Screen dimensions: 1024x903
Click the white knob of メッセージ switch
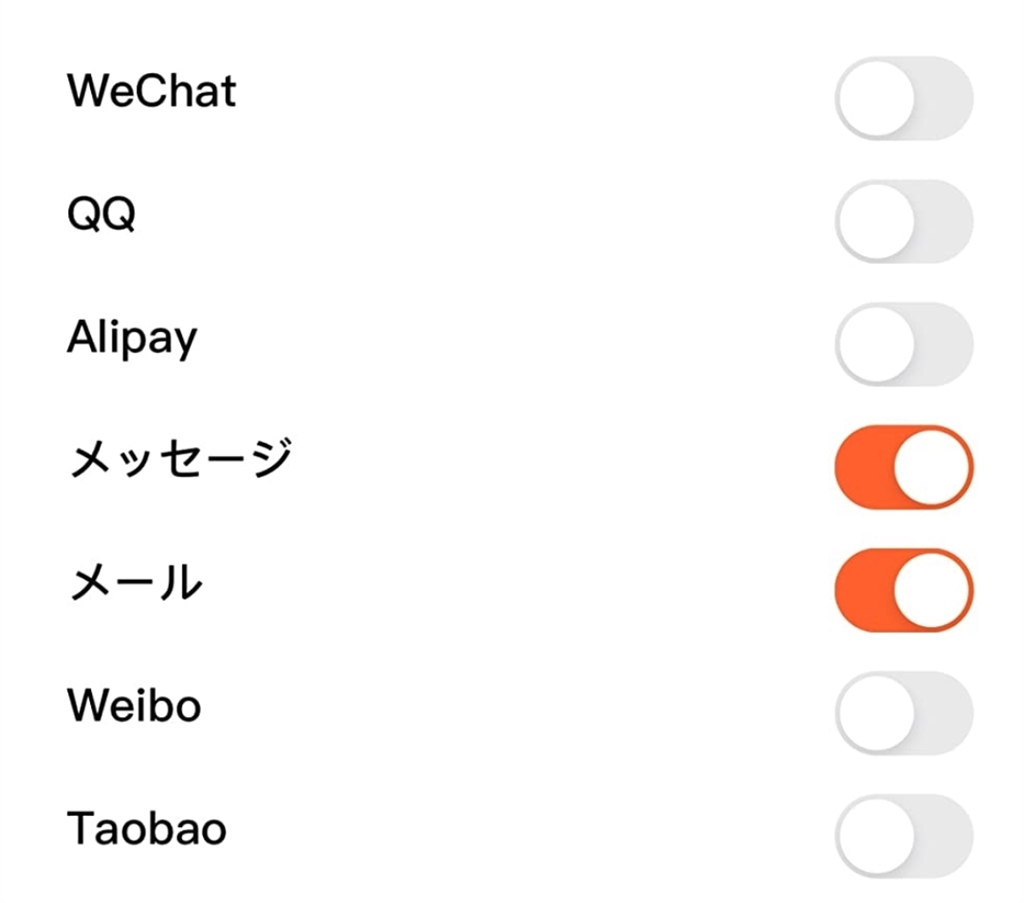coord(933,467)
